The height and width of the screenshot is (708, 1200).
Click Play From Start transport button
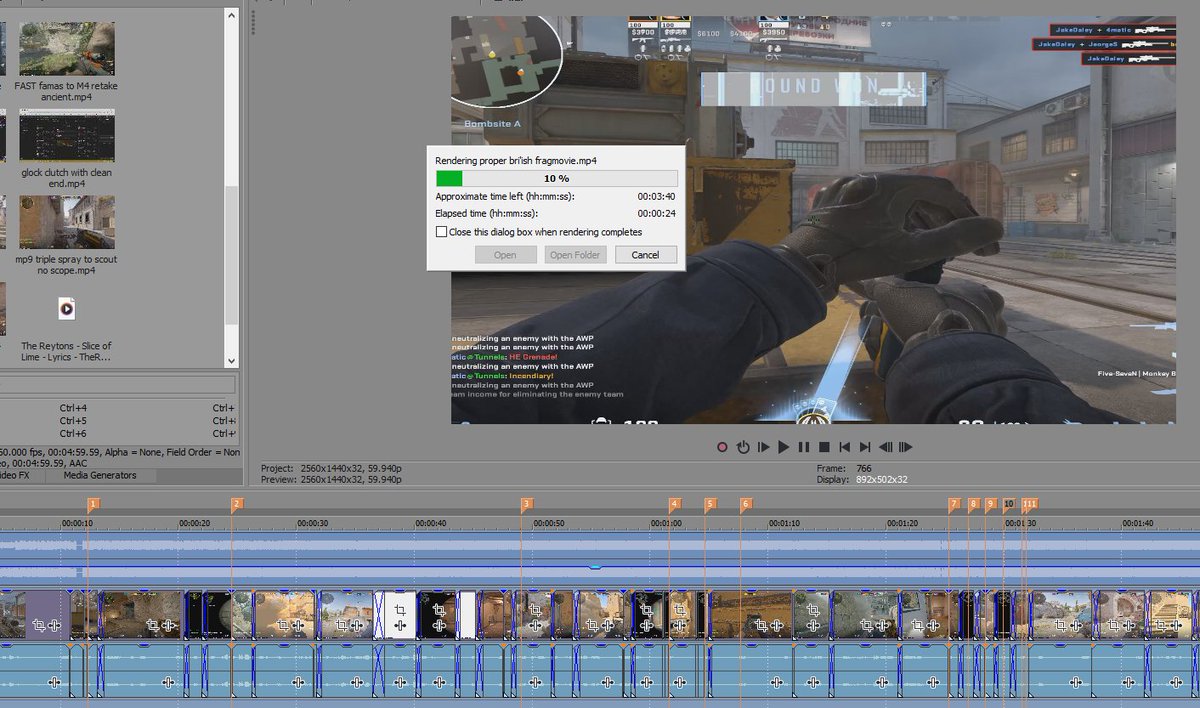click(x=764, y=447)
